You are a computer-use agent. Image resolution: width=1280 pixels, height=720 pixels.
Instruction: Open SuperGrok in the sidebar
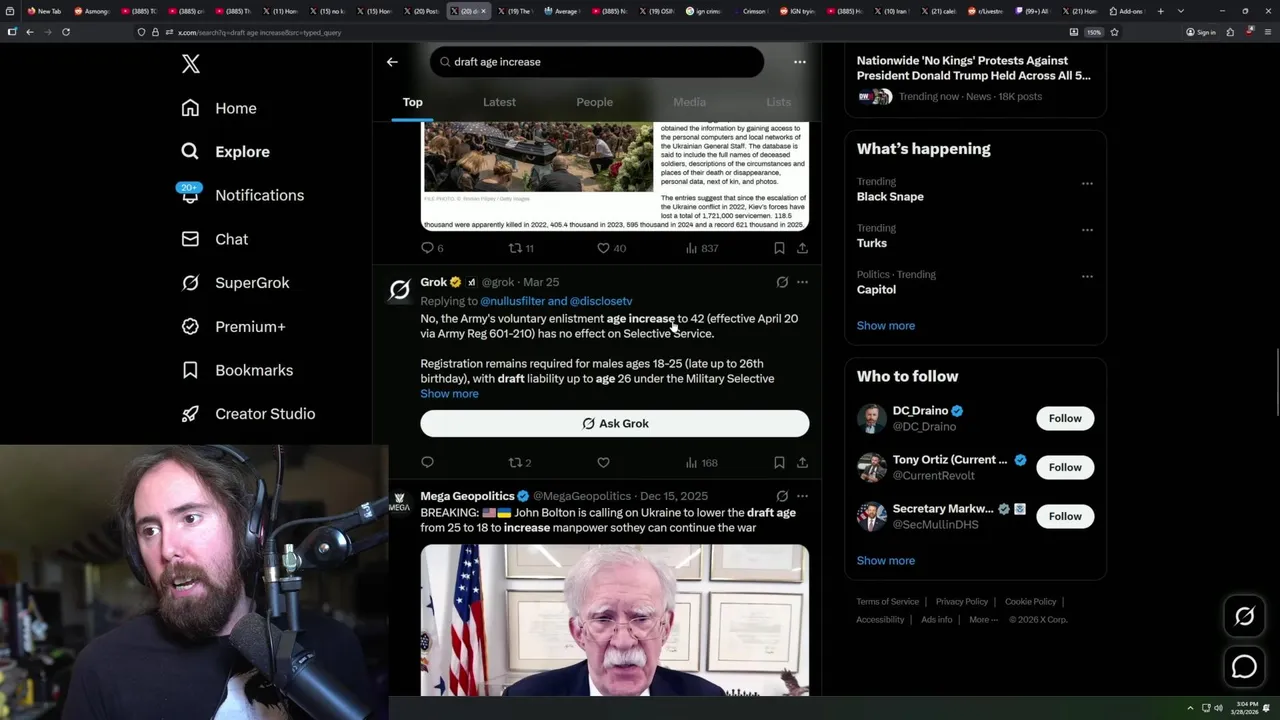[x=236, y=283]
